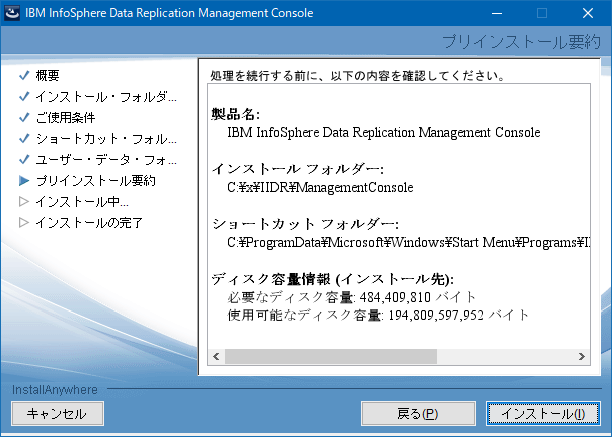Click the checkmark beside ショートカット・フォル step
Image resolution: width=612 pixels, height=437 pixels.
tap(24, 139)
